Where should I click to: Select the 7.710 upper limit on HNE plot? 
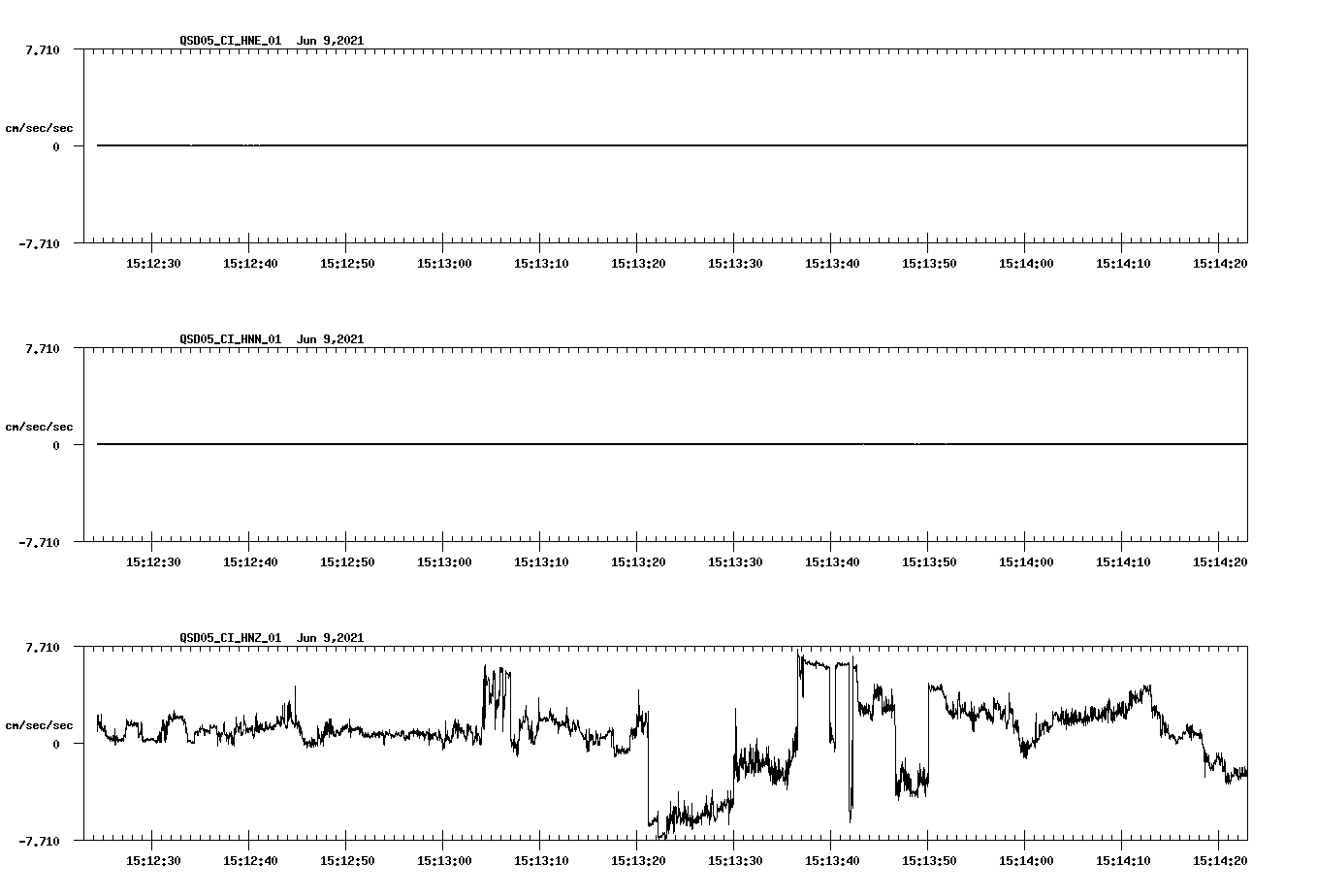tap(43, 49)
